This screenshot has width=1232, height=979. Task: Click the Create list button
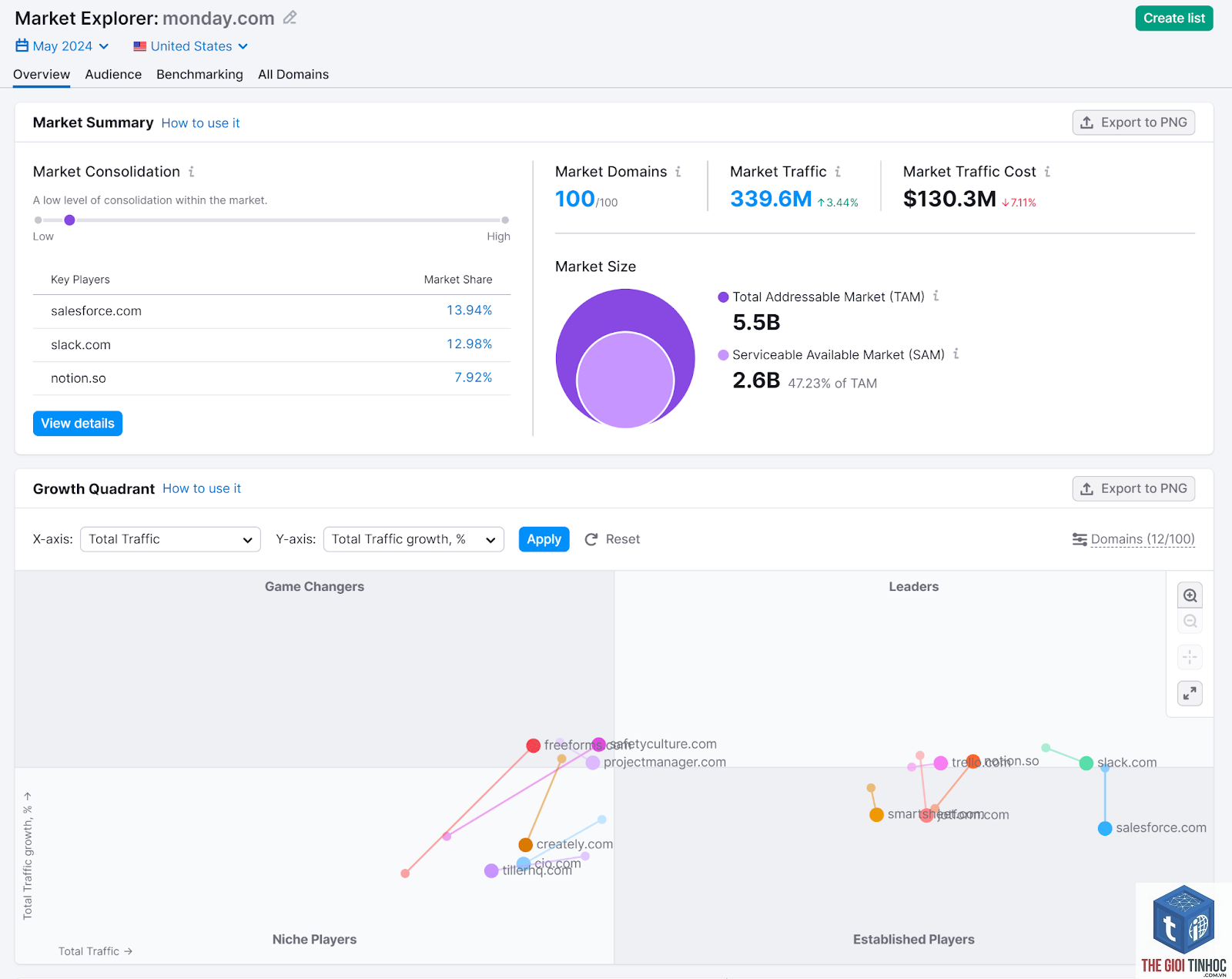1174,18
